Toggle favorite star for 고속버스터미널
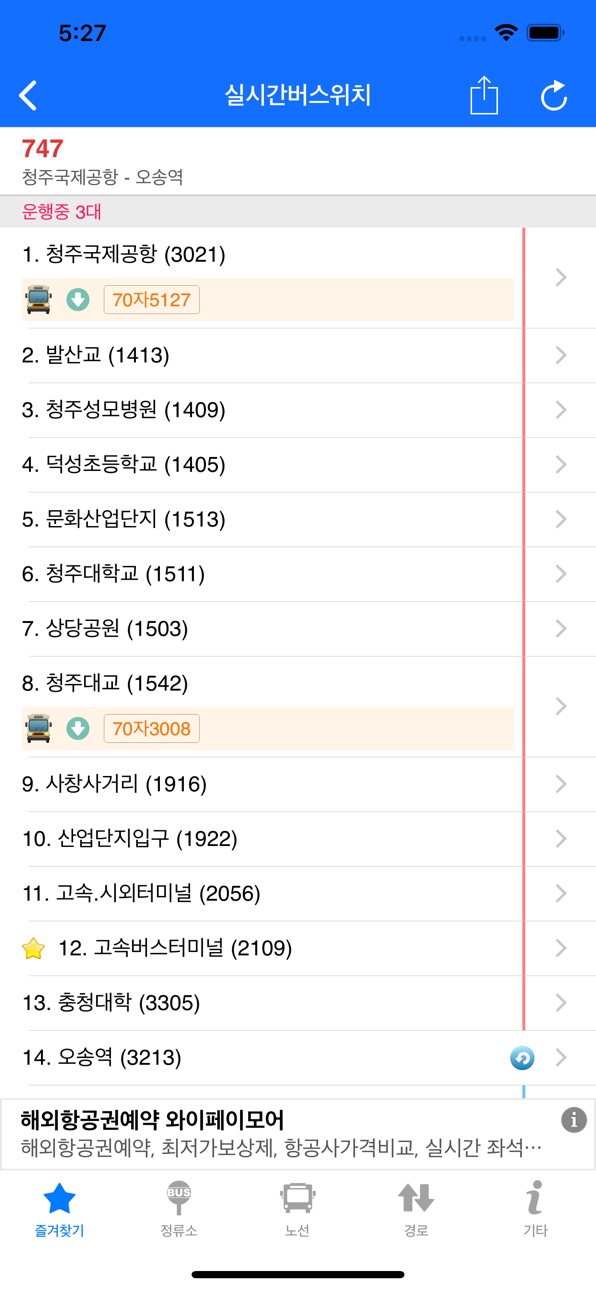 pos(33,948)
